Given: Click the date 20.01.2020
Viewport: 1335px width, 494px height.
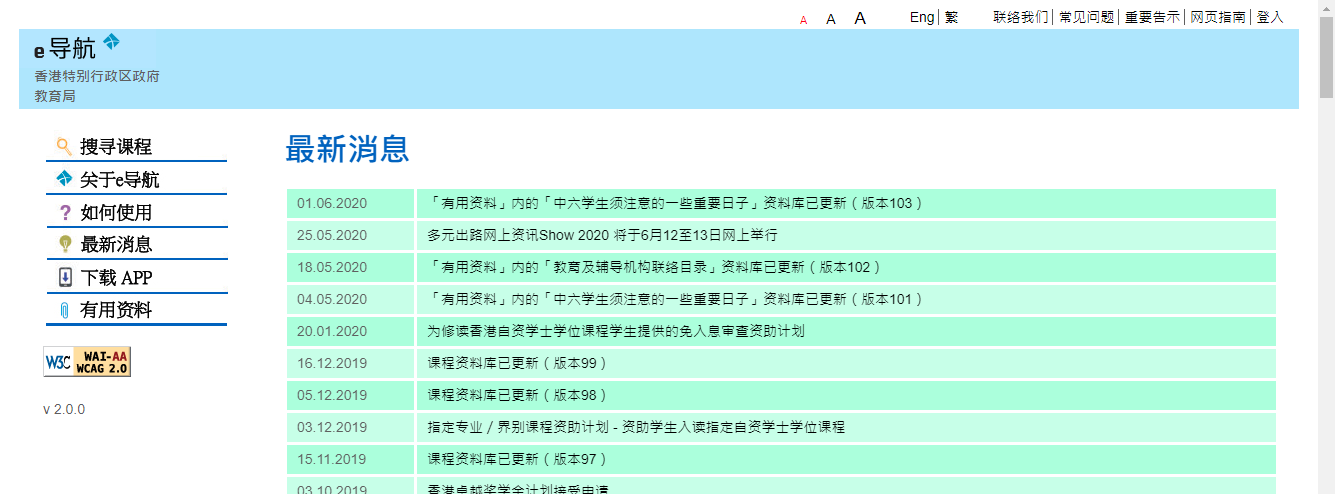Looking at the screenshot, I should click(332, 331).
